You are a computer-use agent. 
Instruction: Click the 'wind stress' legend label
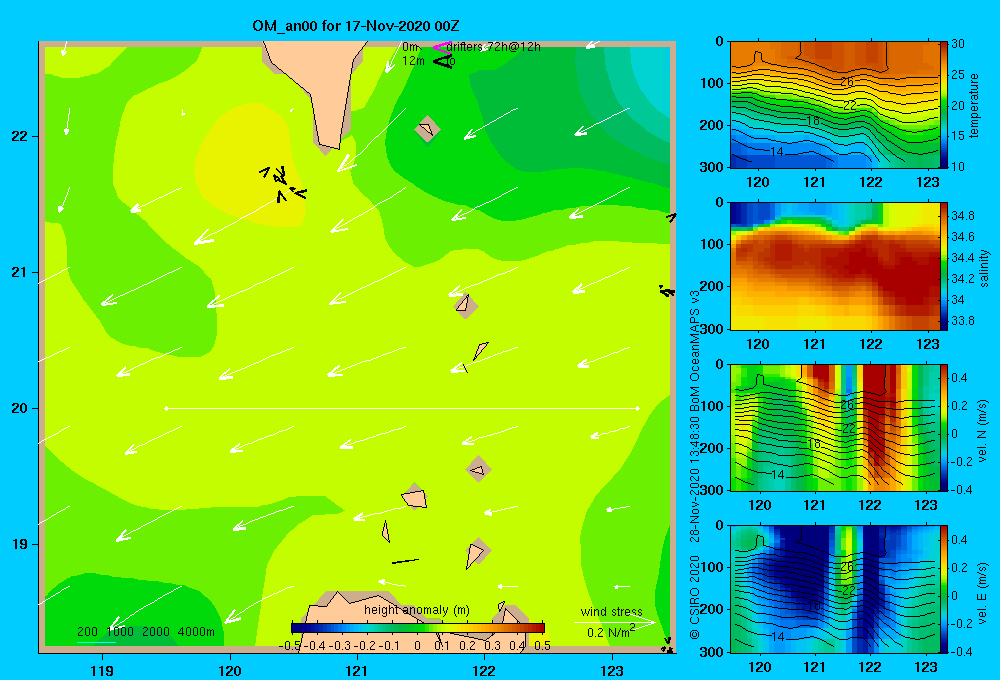click(x=611, y=611)
